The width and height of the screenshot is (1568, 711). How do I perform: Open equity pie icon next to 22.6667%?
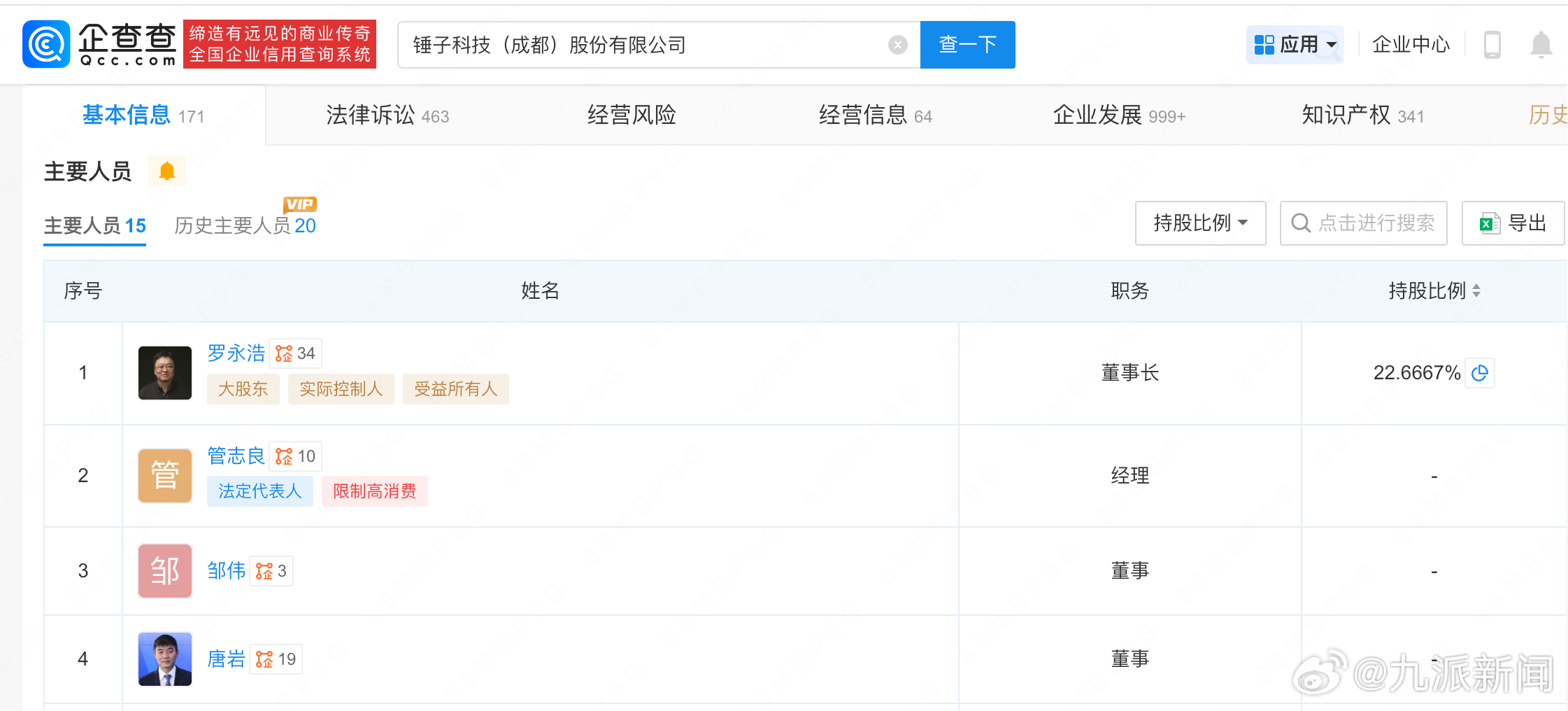coord(1480,373)
